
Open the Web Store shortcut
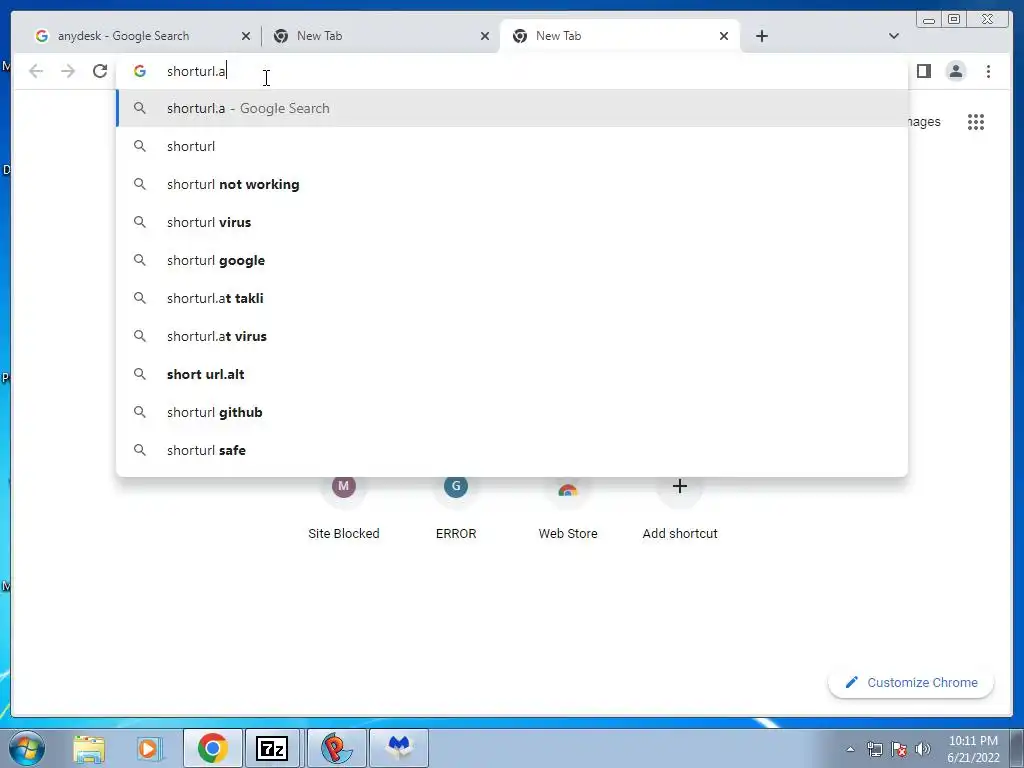tap(568, 508)
